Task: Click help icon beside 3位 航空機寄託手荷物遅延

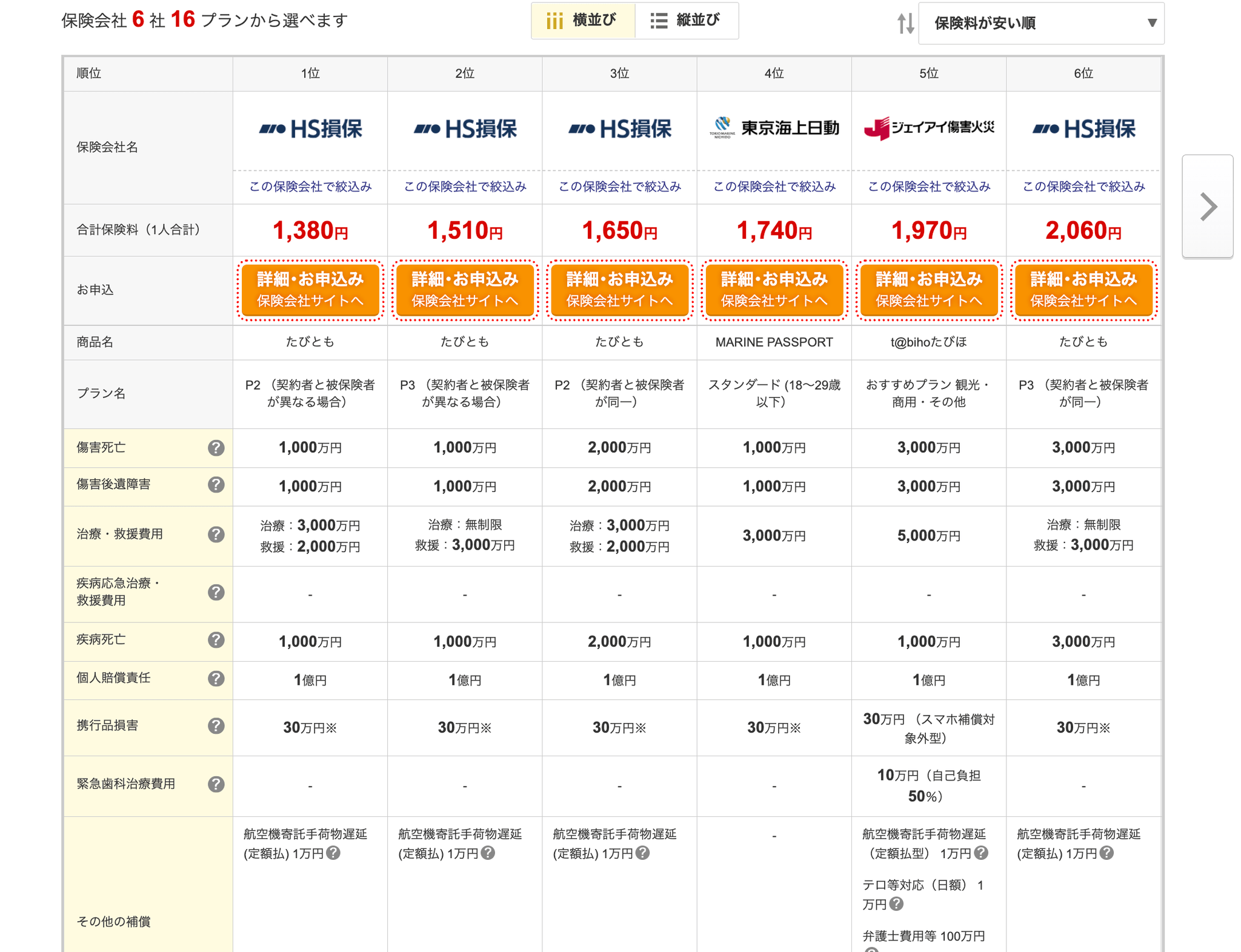Action: [643, 853]
